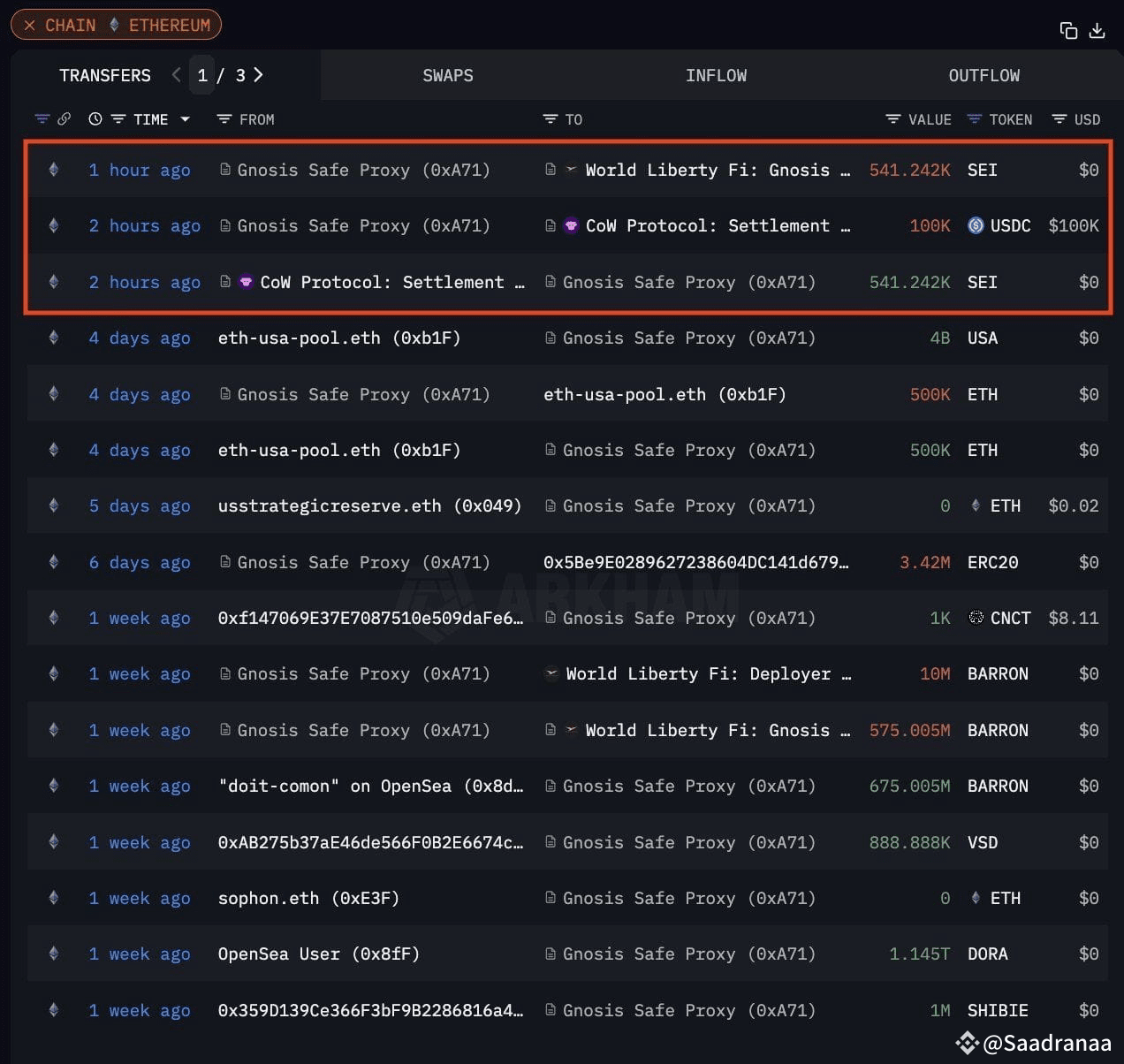Open the chain filter icon in header
This screenshot has width=1124, height=1064.
point(42,118)
